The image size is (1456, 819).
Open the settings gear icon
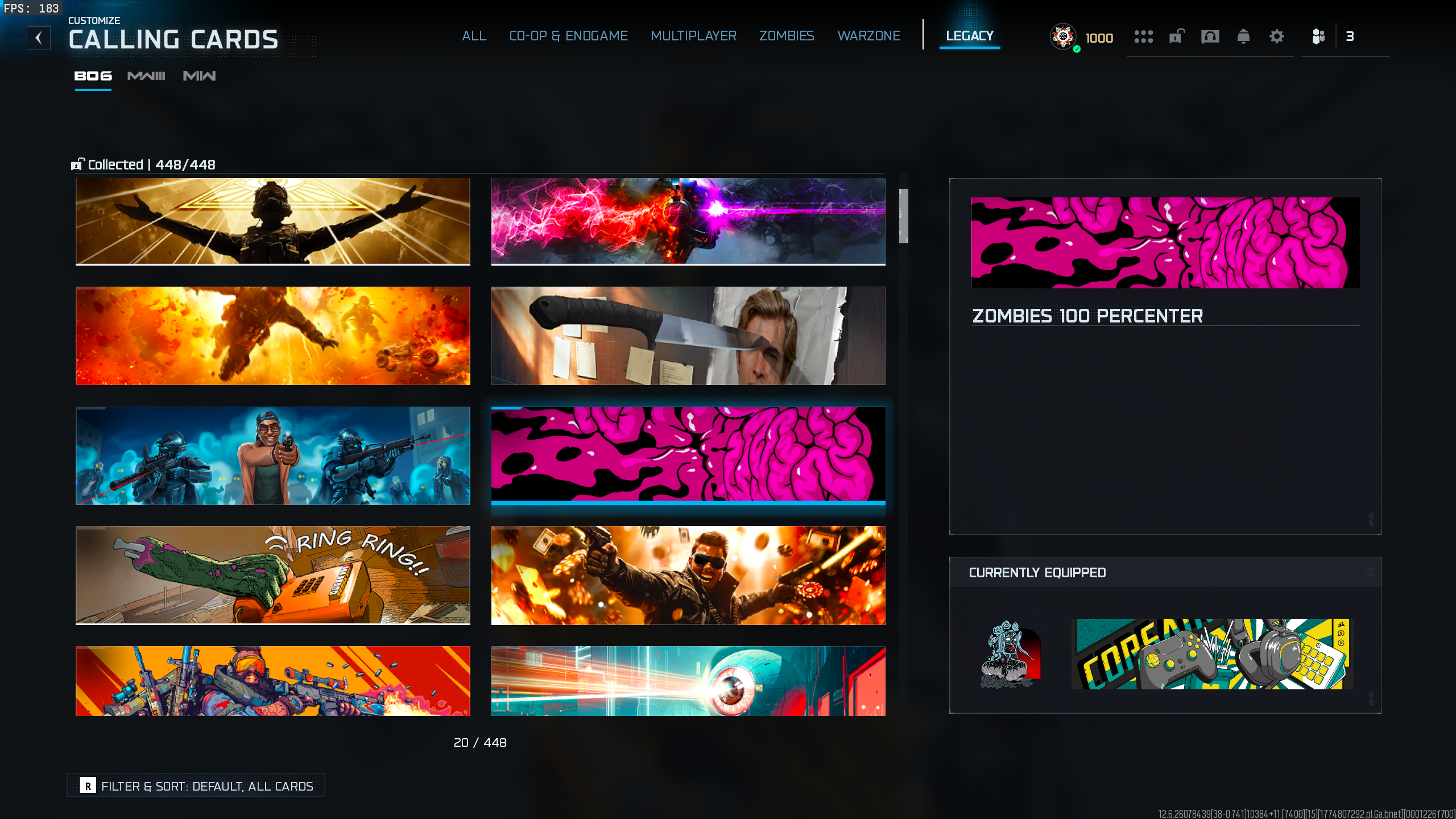click(1277, 37)
